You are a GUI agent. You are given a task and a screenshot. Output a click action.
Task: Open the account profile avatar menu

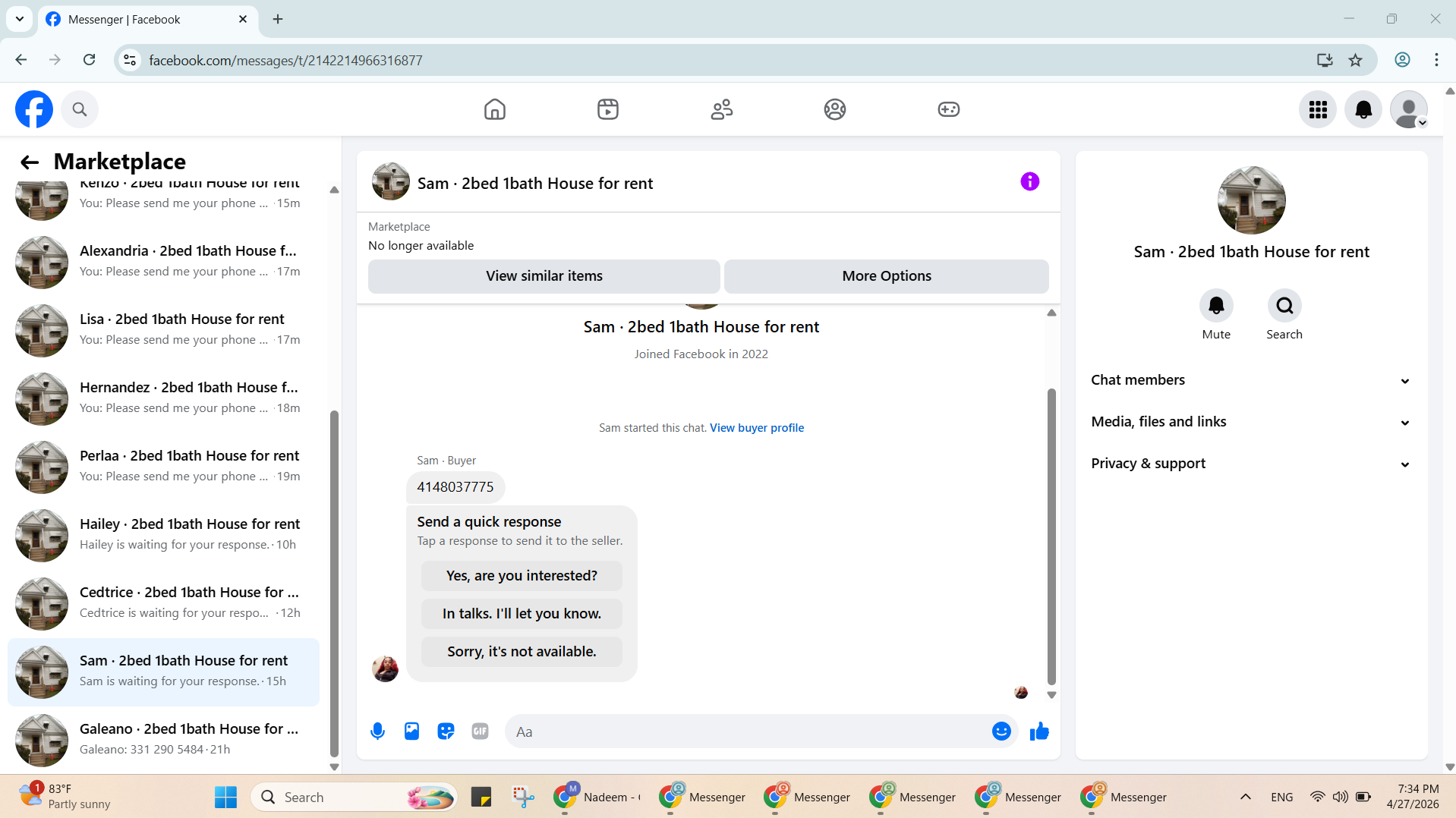1409,110
